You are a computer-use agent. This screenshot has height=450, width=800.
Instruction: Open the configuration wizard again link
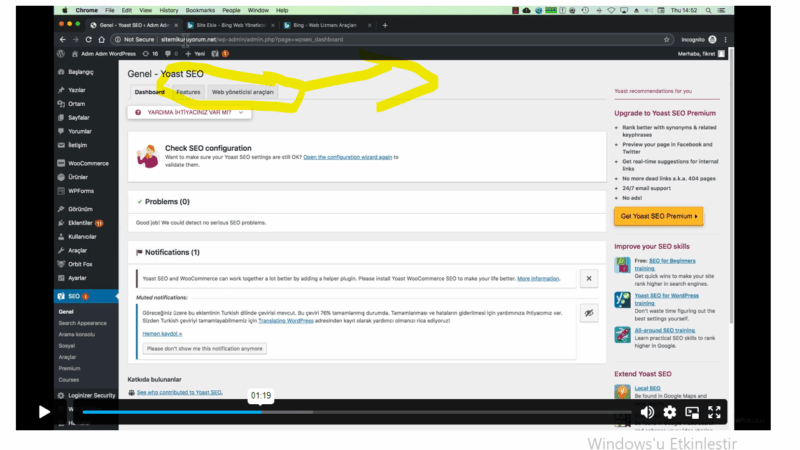(x=347, y=157)
